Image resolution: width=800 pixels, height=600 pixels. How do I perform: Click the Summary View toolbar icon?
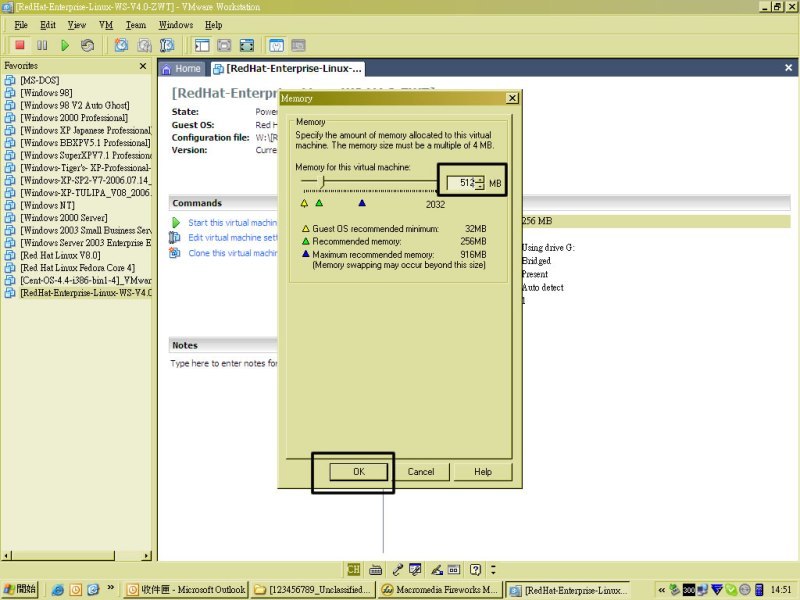click(x=277, y=45)
